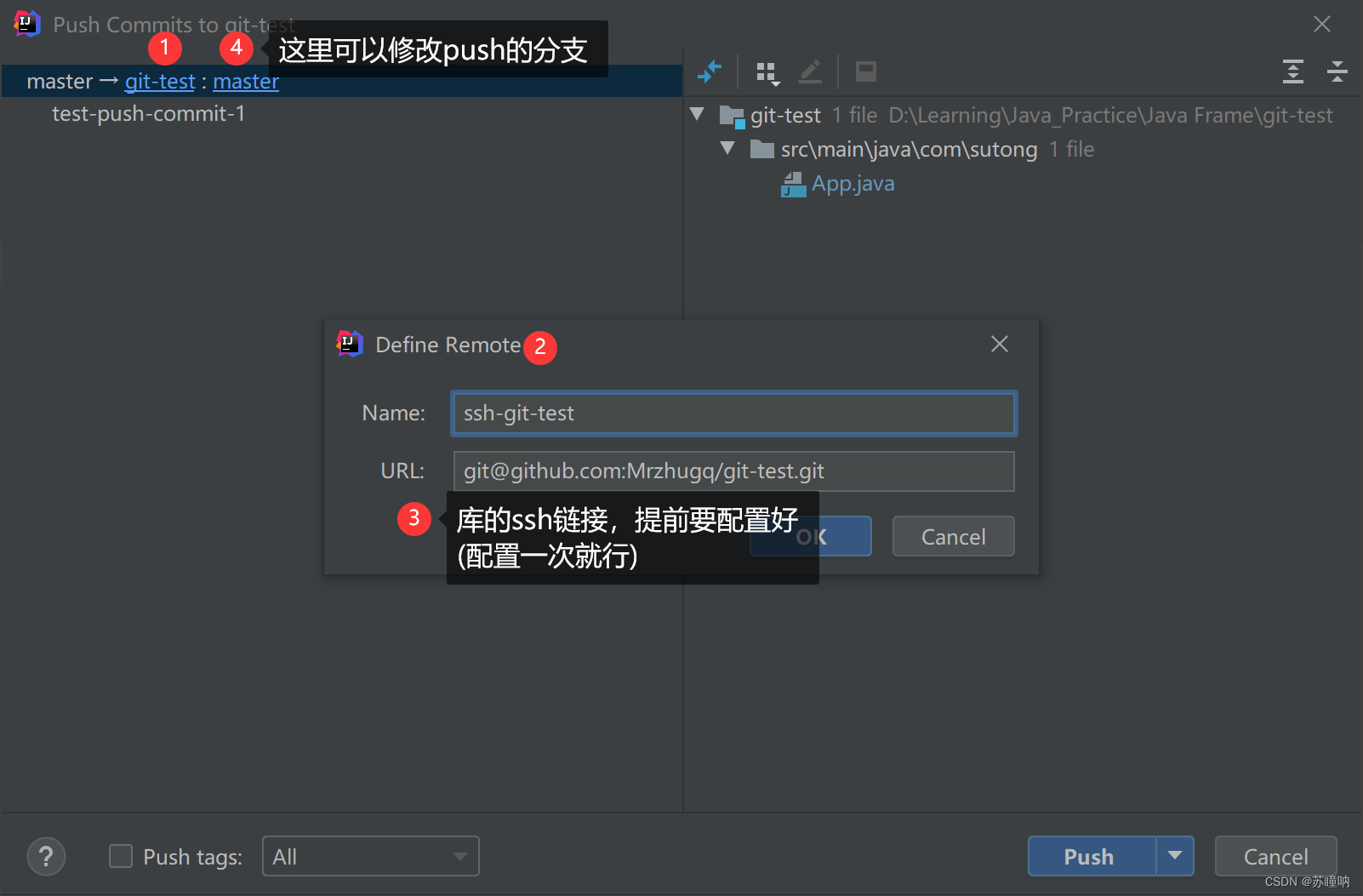Cancel the Push Commits dialog
1363x896 pixels.
pos(1275,856)
